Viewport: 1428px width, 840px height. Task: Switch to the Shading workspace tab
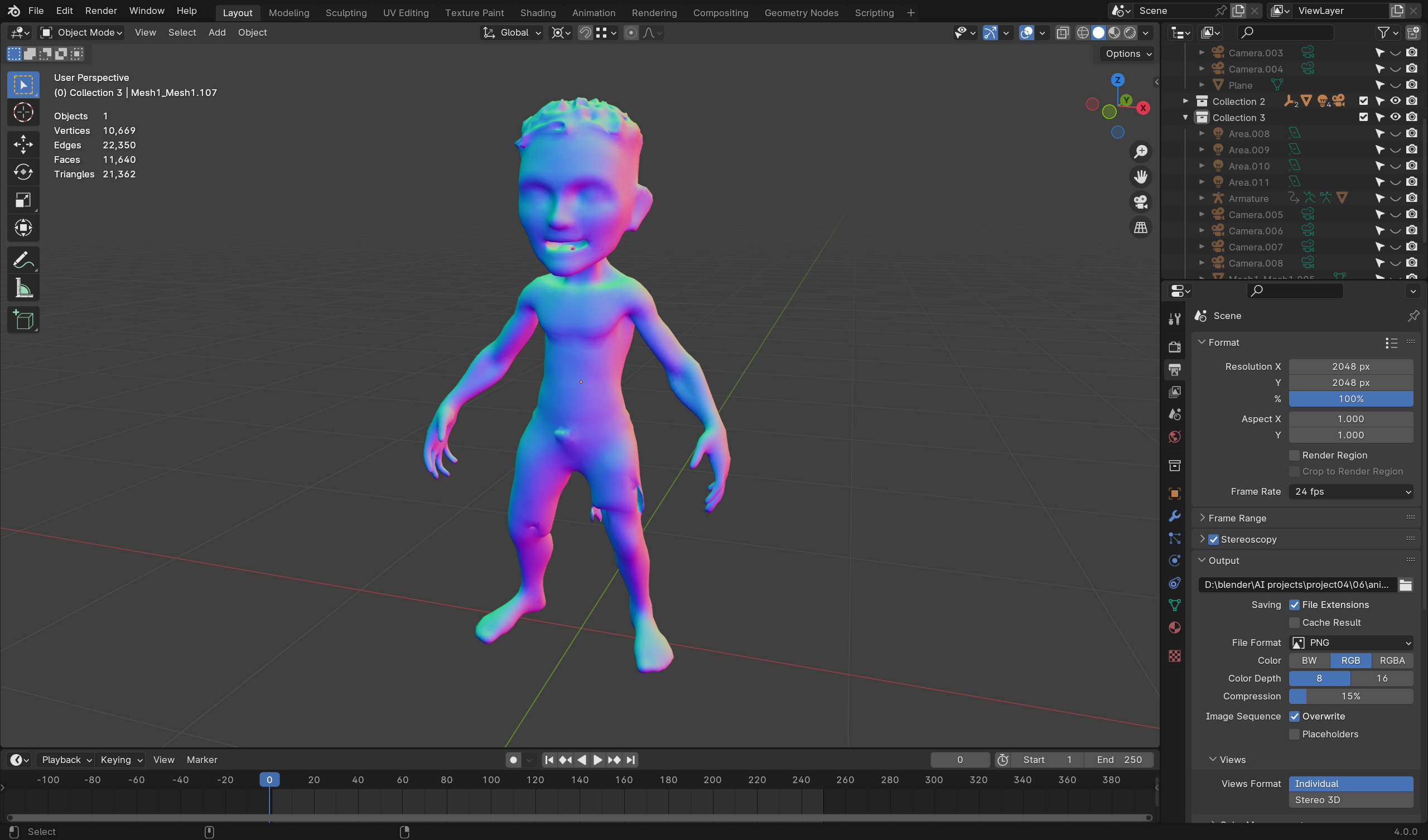[x=538, y=12]
